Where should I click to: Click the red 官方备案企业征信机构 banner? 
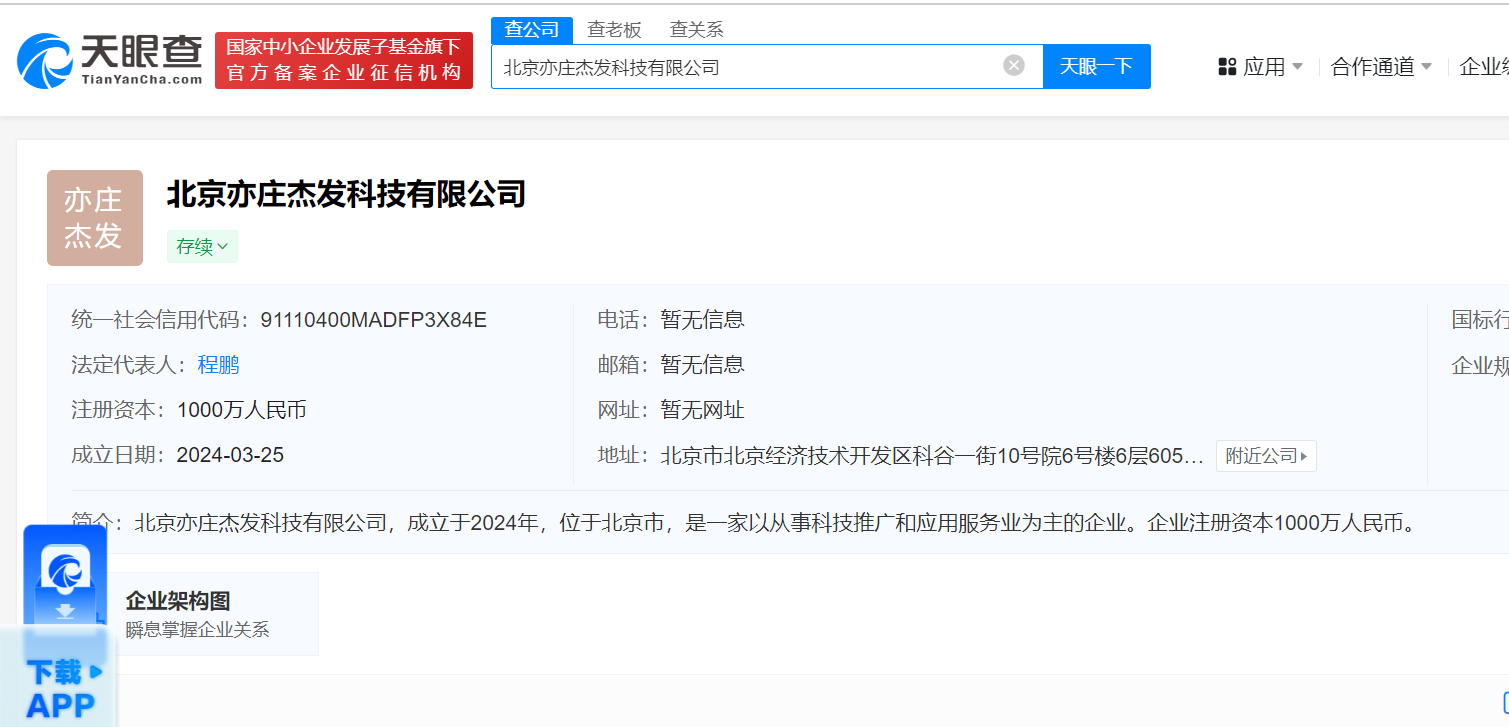click(x=344, y=61)
